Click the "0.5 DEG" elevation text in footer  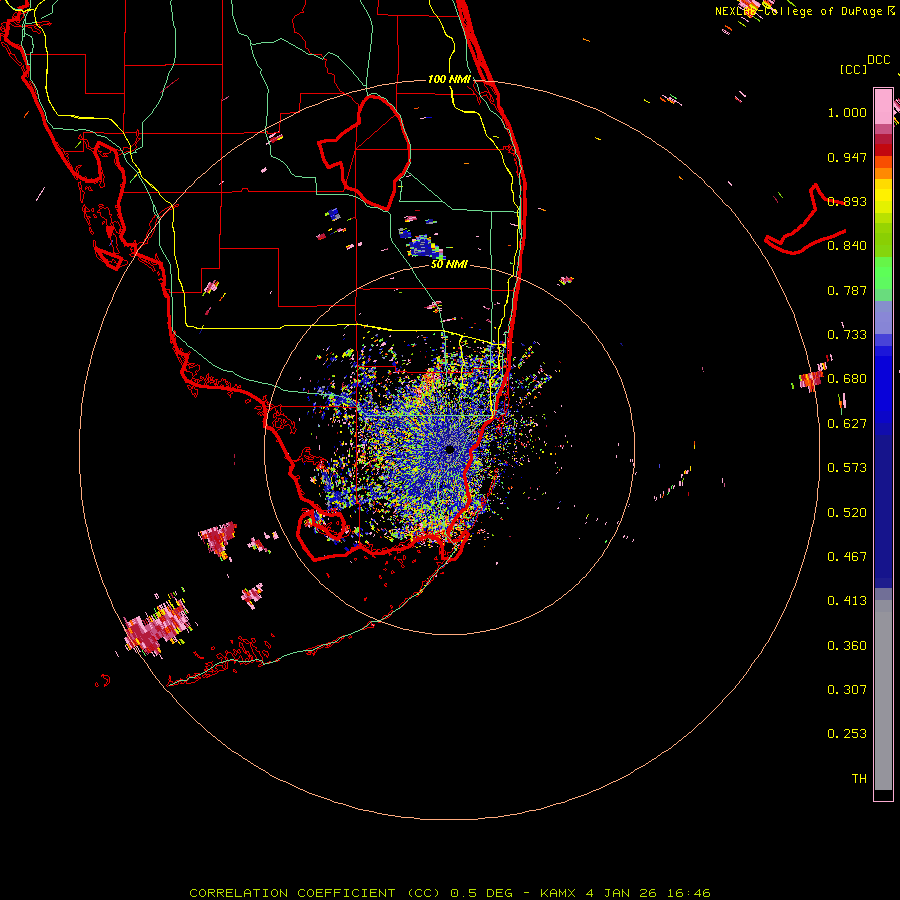483,893
